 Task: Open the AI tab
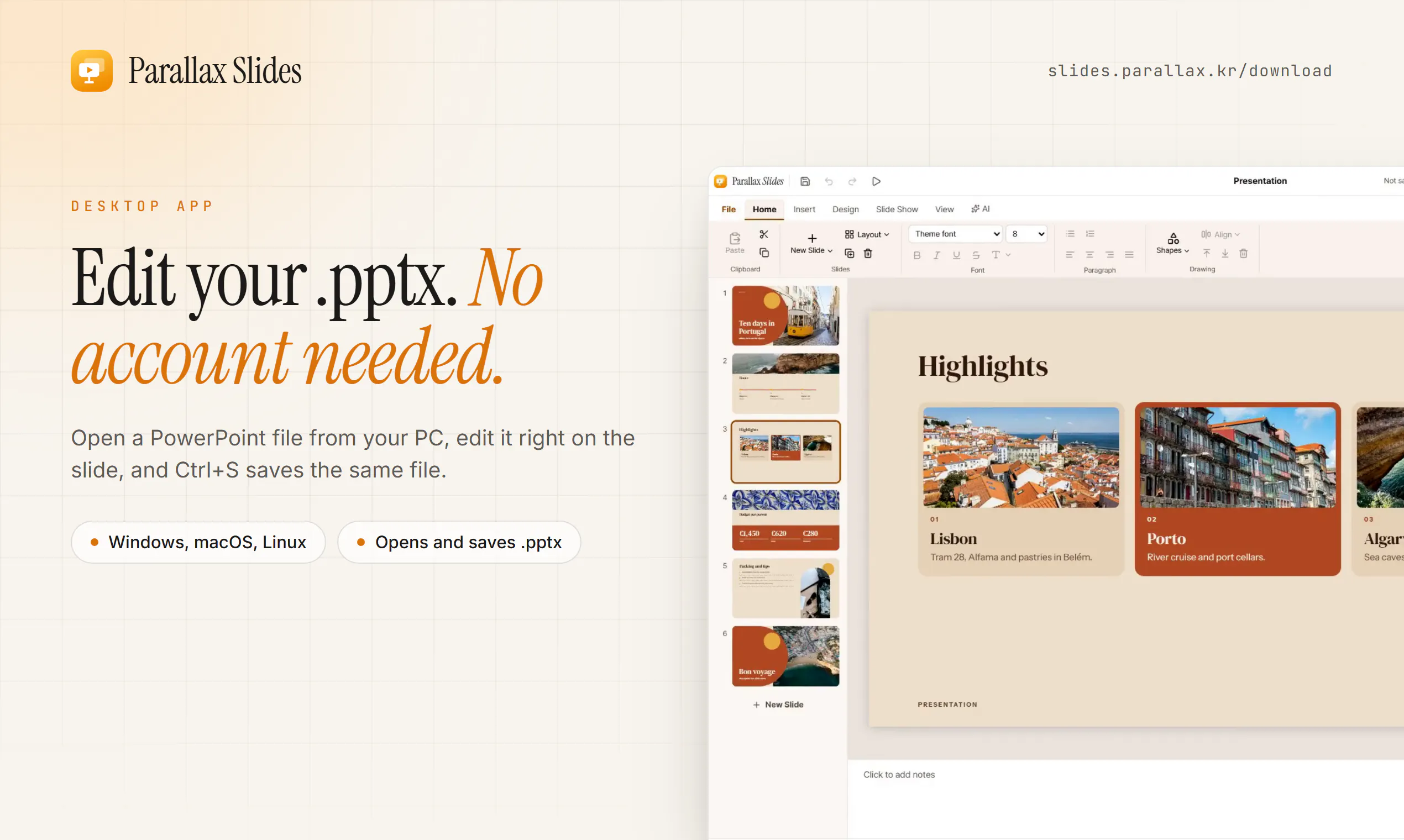pyautogui.click(x=981, y=209)
